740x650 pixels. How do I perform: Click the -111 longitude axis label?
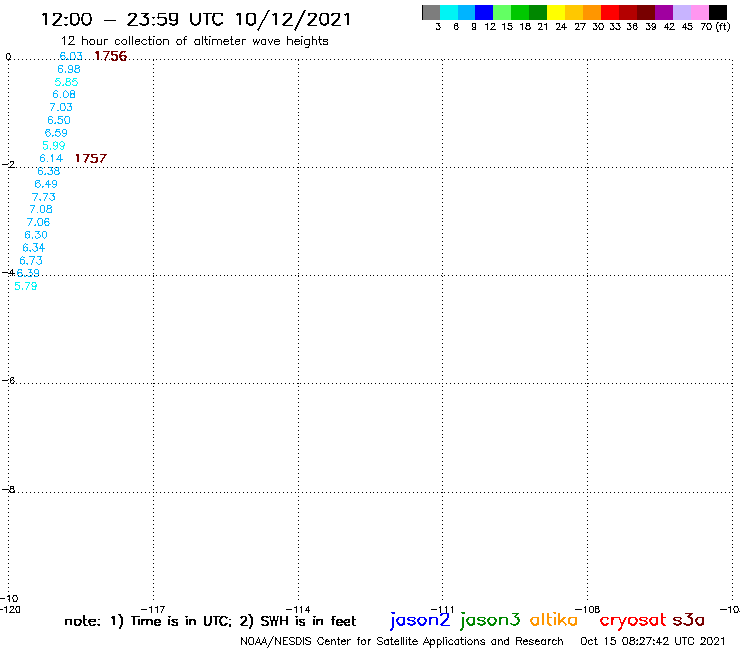(x=442, y=609)
